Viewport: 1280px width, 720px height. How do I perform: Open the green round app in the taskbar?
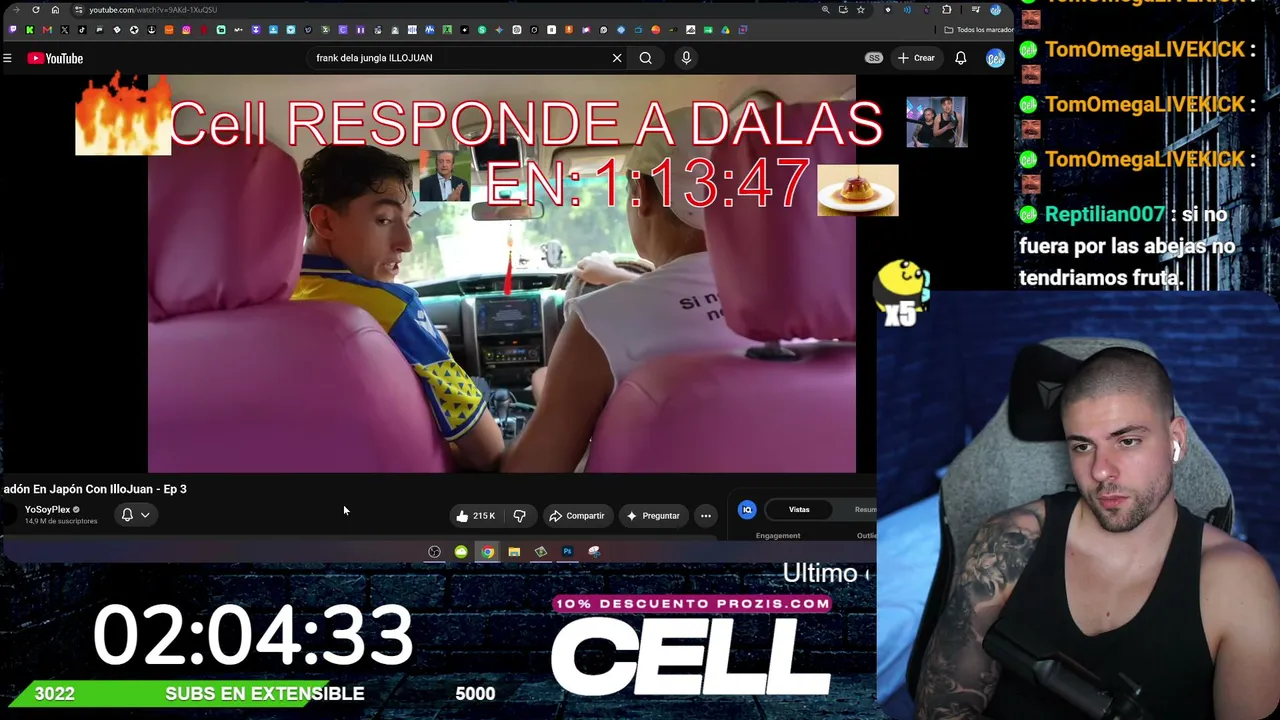[x=461, y=552]
